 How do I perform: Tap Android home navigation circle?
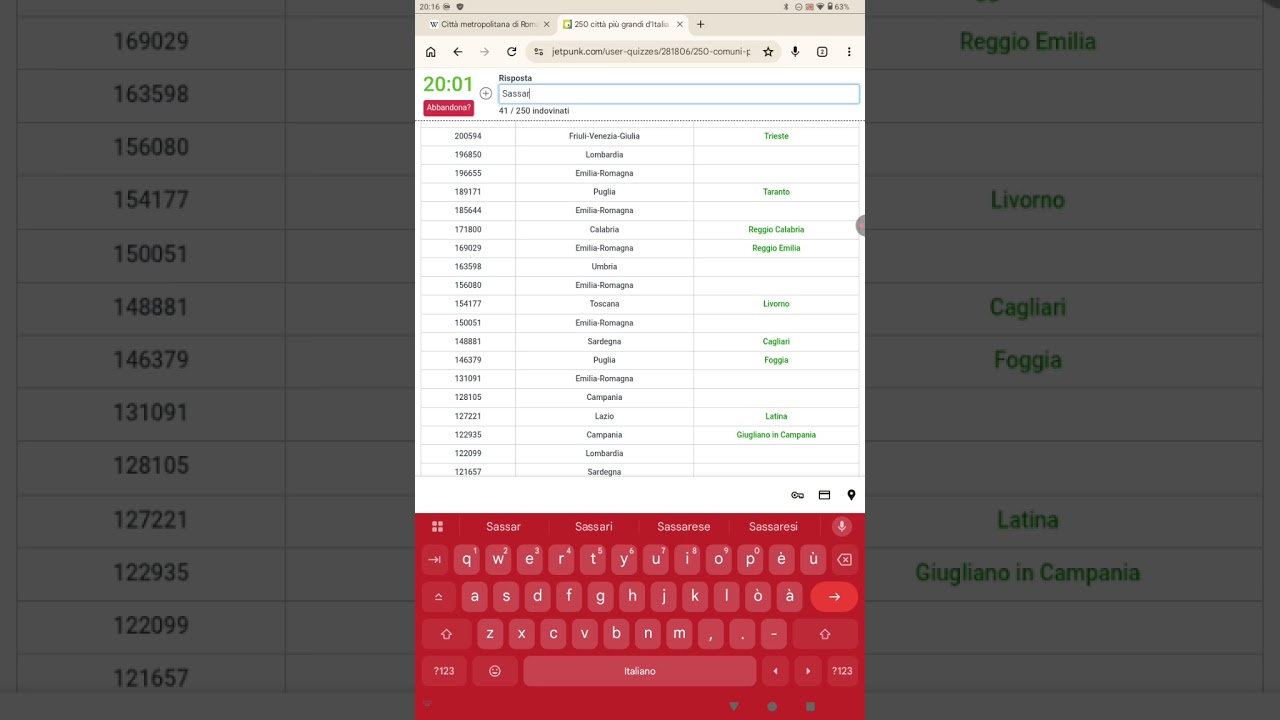click(772, 706)
